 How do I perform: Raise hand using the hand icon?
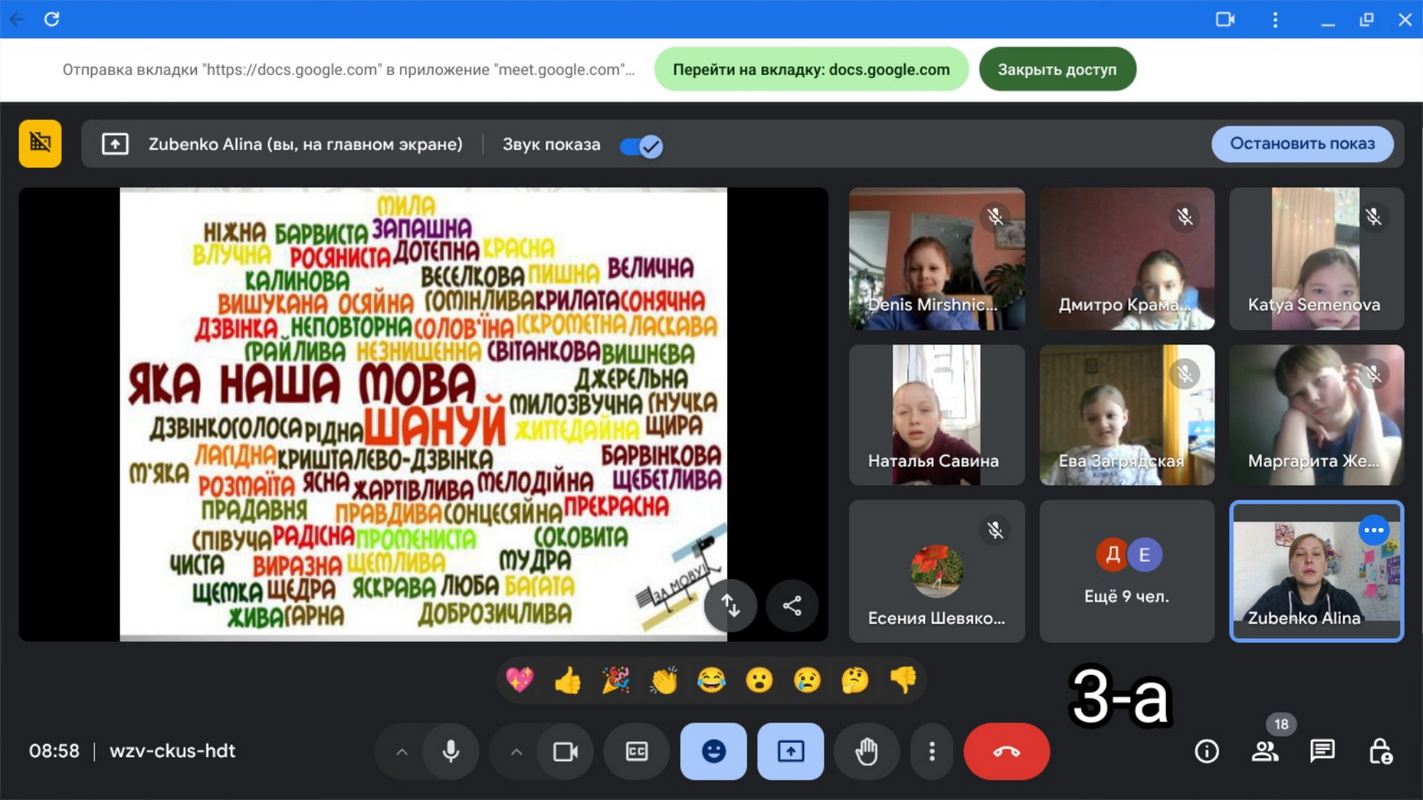click(866, 751)
